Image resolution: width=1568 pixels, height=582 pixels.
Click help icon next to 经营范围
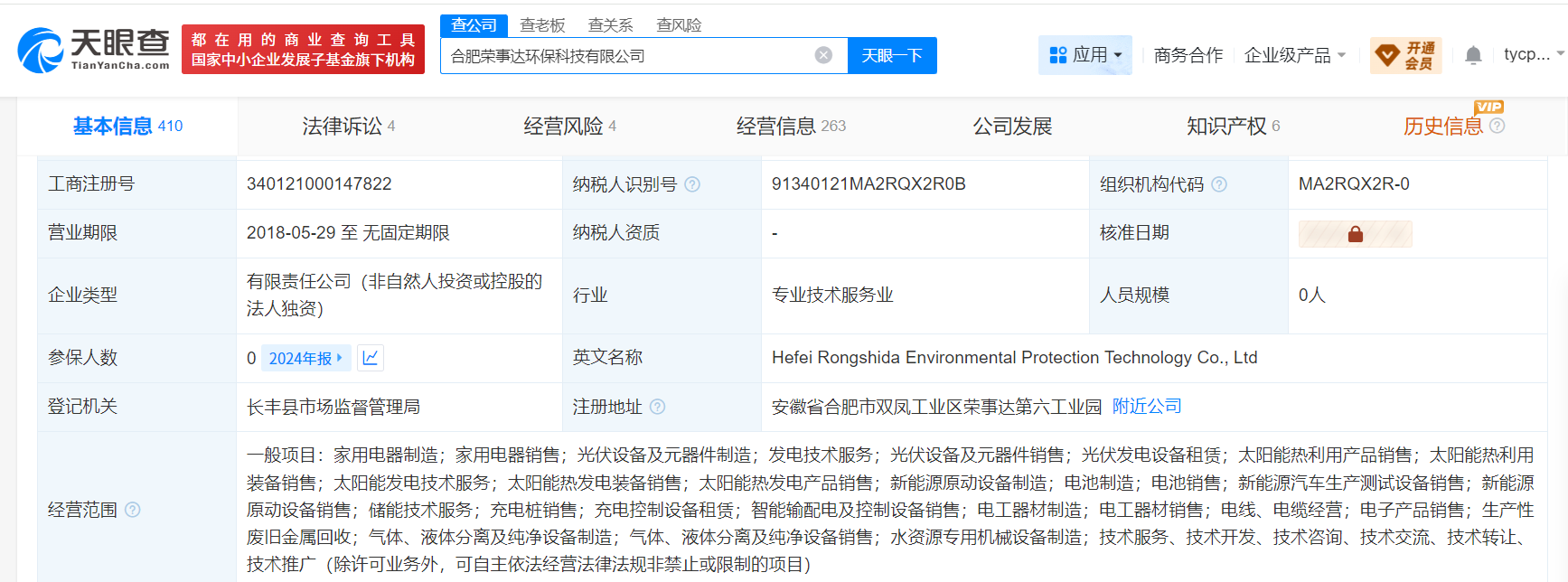133,510
